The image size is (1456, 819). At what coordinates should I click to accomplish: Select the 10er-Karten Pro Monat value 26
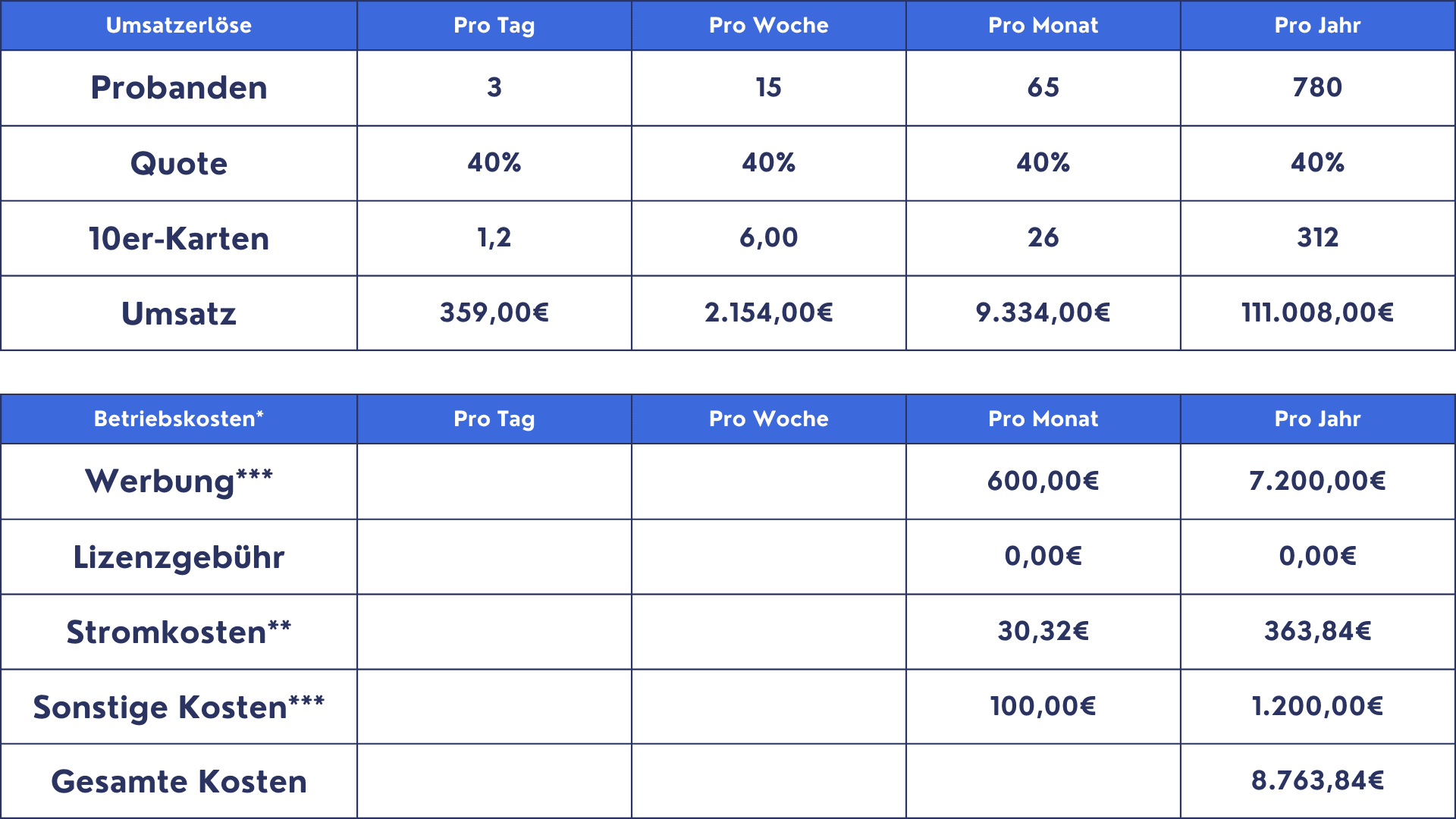(1043, 238)
